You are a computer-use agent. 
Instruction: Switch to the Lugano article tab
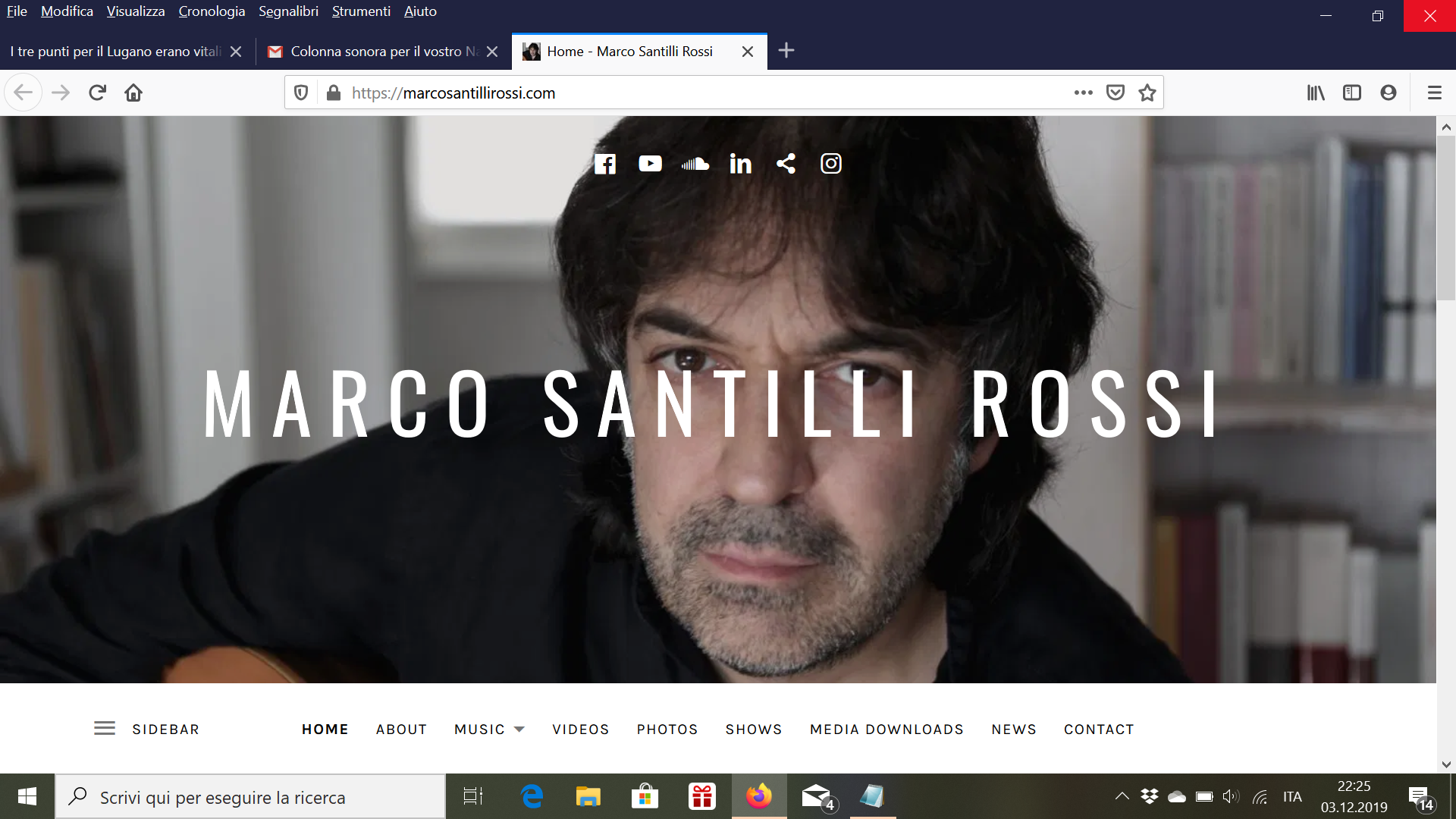coord(116,51)
